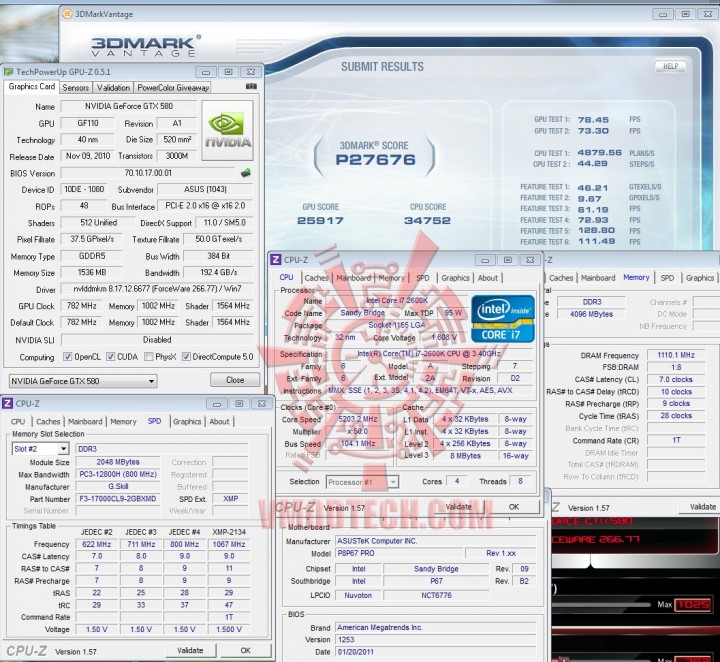
Task: Enable the PhysX checkbox
Action: [148, 357]
